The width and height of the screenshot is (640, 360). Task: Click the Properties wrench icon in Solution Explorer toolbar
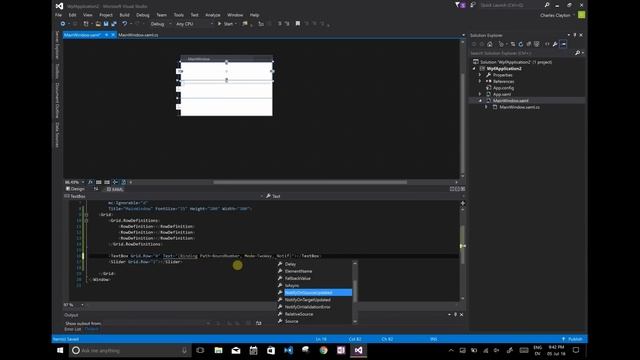point(555,44)
